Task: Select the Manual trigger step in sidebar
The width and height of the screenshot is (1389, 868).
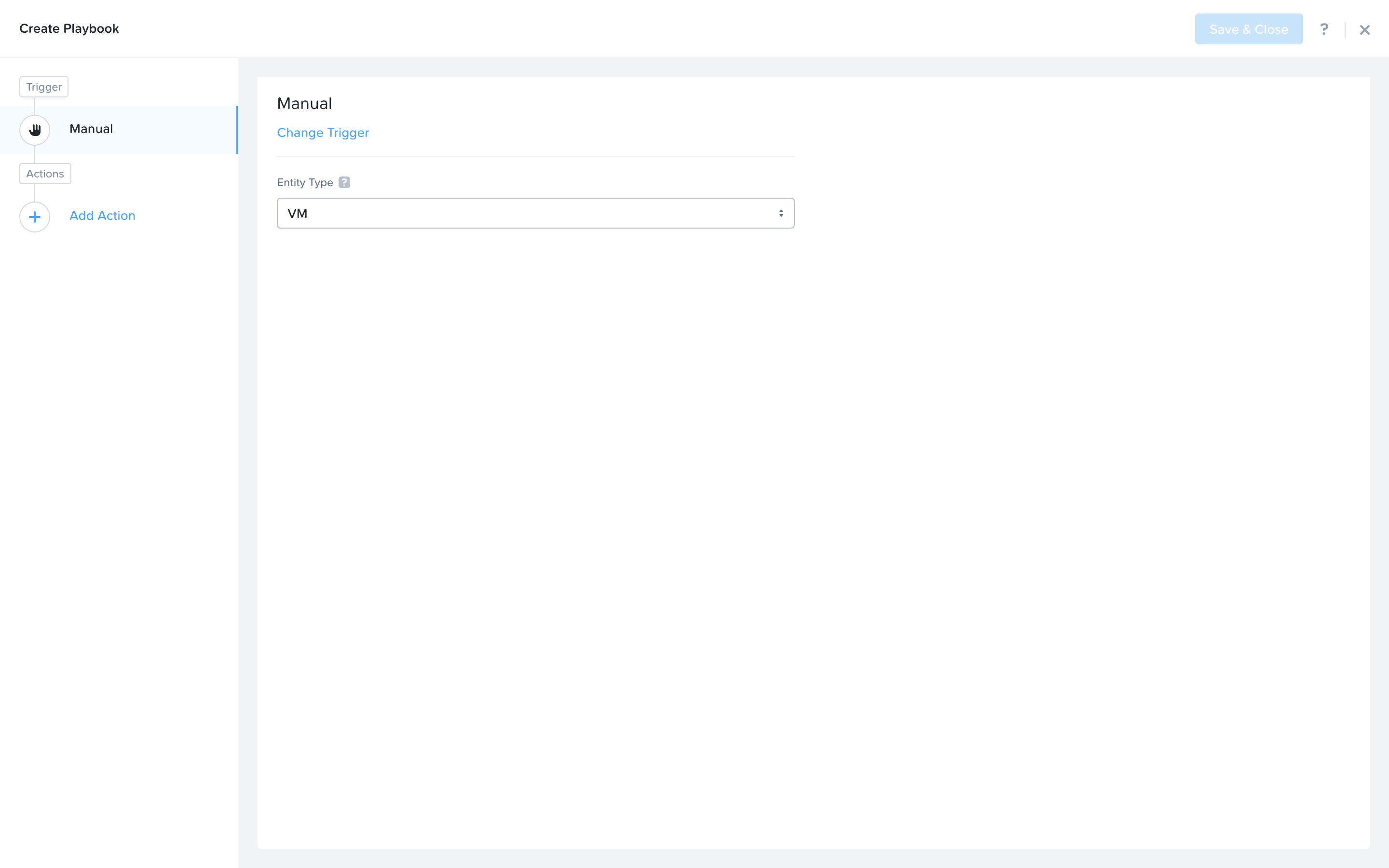Action: tap(119, 130)
